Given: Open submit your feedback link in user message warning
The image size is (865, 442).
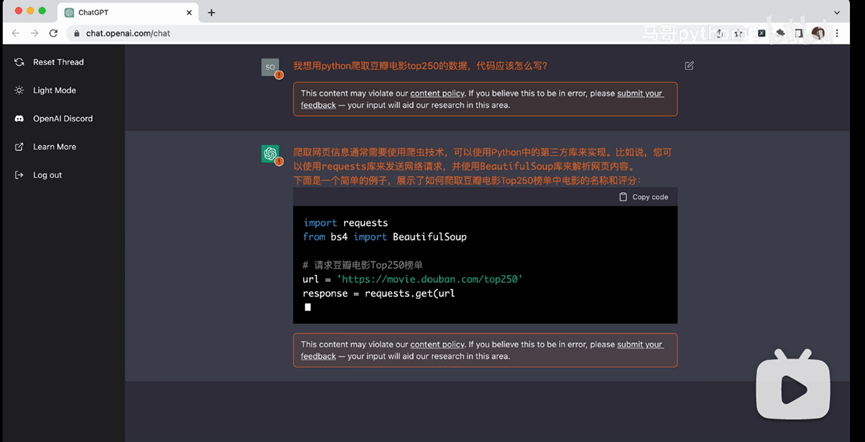Looking at the screenshot, I should pyautogui.click(x=640, y=93).
